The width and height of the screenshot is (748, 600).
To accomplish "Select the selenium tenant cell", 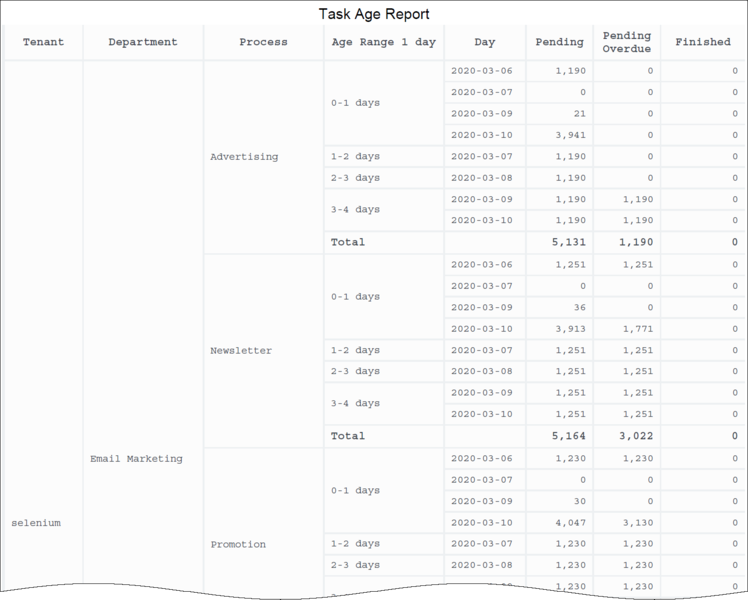I will (x=36, y=523).
